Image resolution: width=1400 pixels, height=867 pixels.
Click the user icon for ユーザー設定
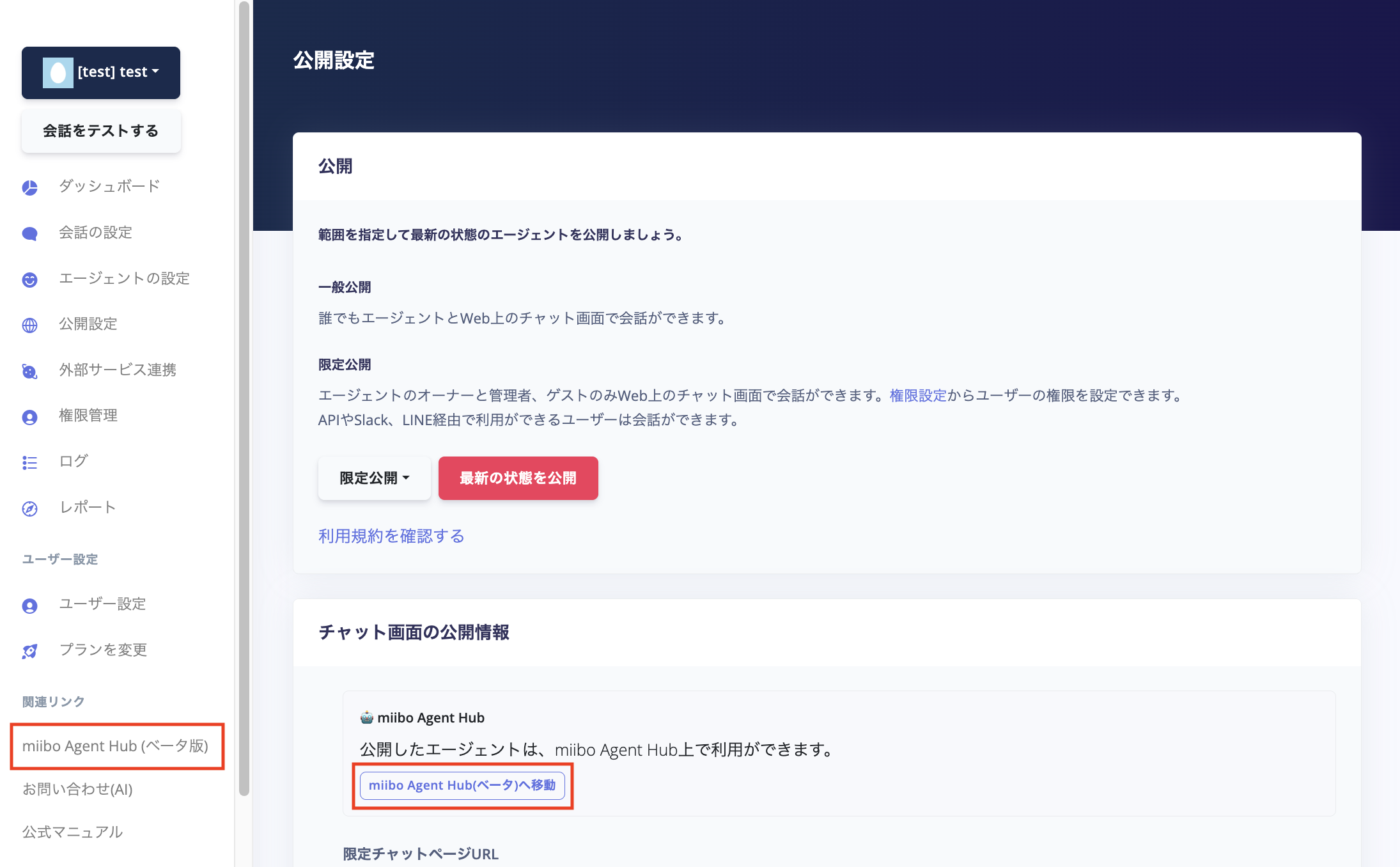pos(30,605)
